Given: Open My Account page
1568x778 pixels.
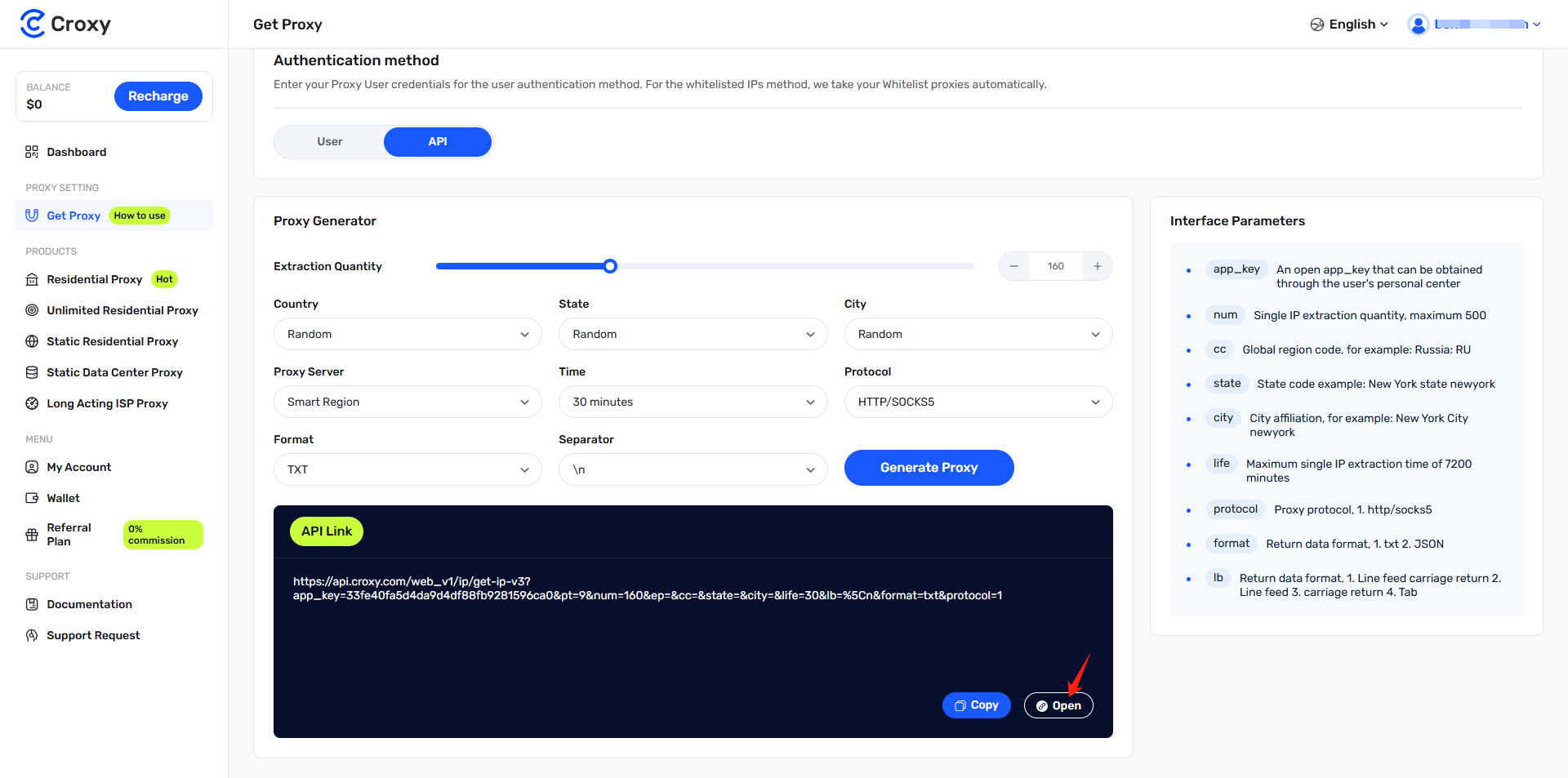Looking at the screenshot, I should point(79,467).
